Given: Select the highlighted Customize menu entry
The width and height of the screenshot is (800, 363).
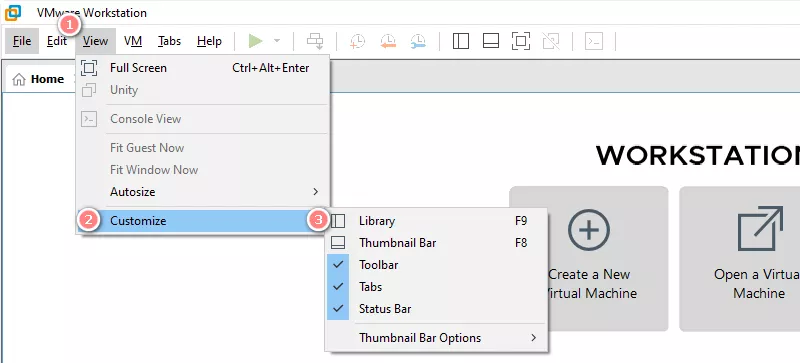Looking at the screenshot, I should (203, 221).
